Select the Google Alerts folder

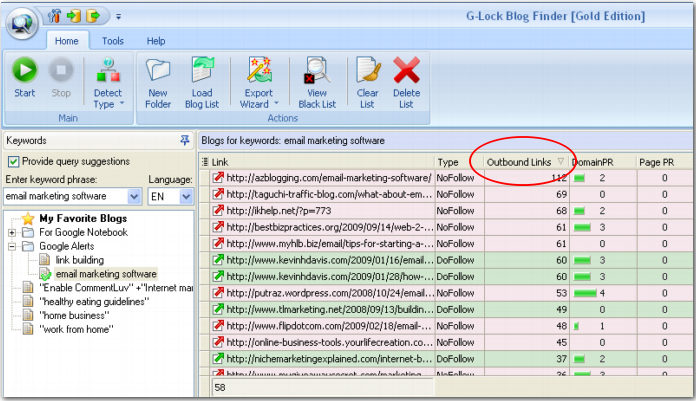click(x=67, y=246)
